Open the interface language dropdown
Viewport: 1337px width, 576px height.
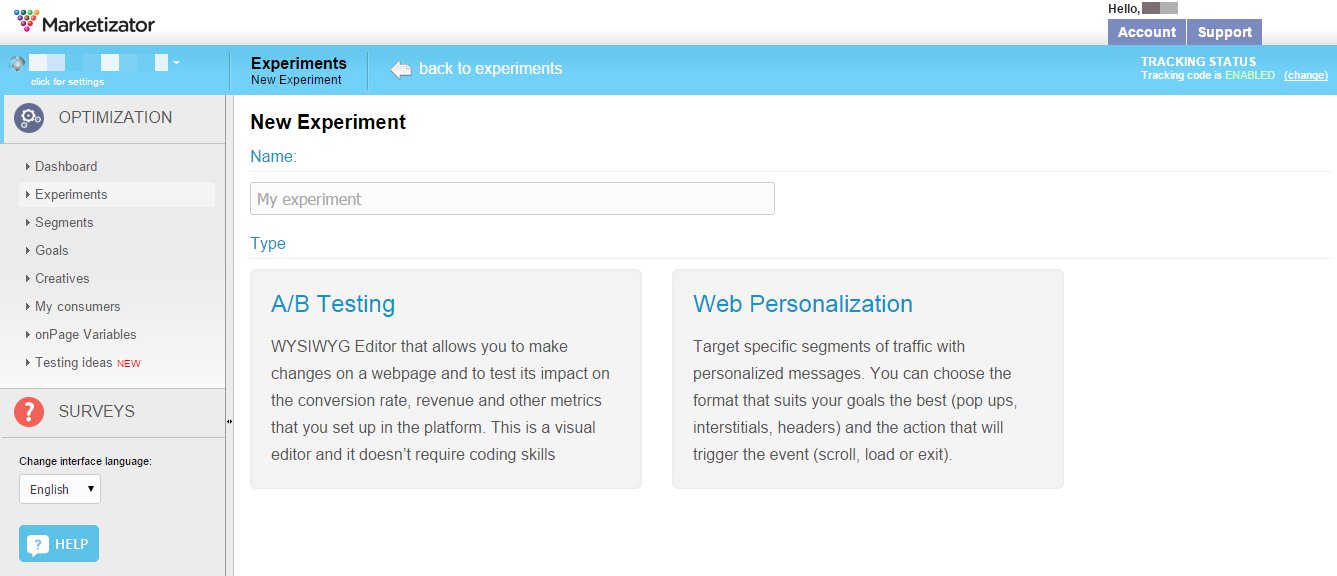(60, 489)
